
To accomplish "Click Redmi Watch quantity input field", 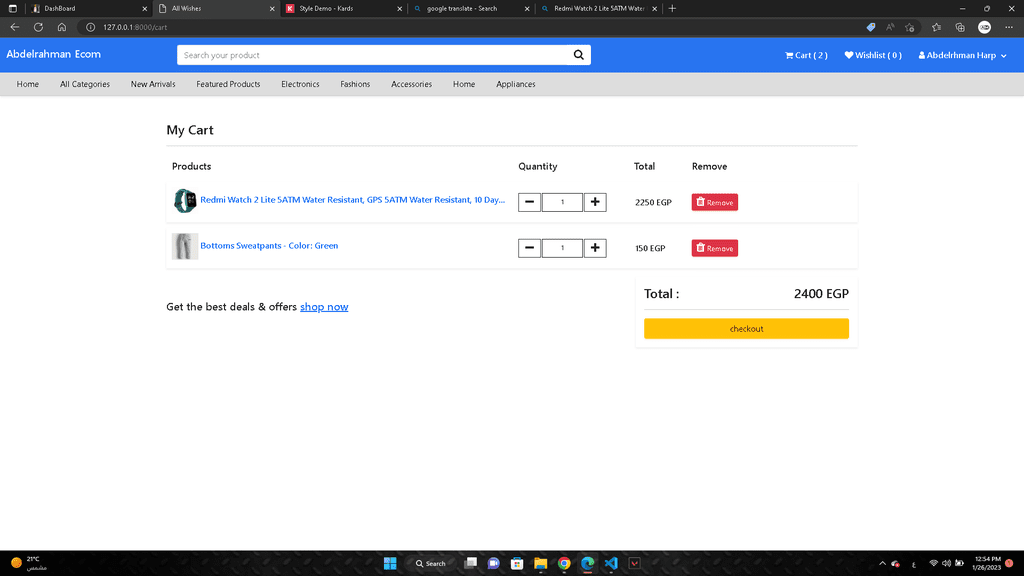I will point(562,202).
